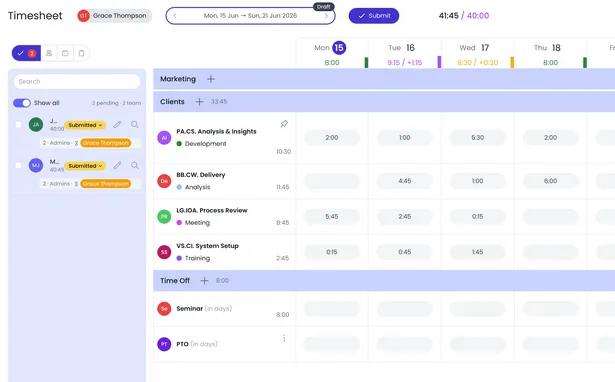The width and height of the screenshot is (615, 382).
Task: Click empty Monday cell for BB.CW. Delivery
Action: [x=332, y=181]
